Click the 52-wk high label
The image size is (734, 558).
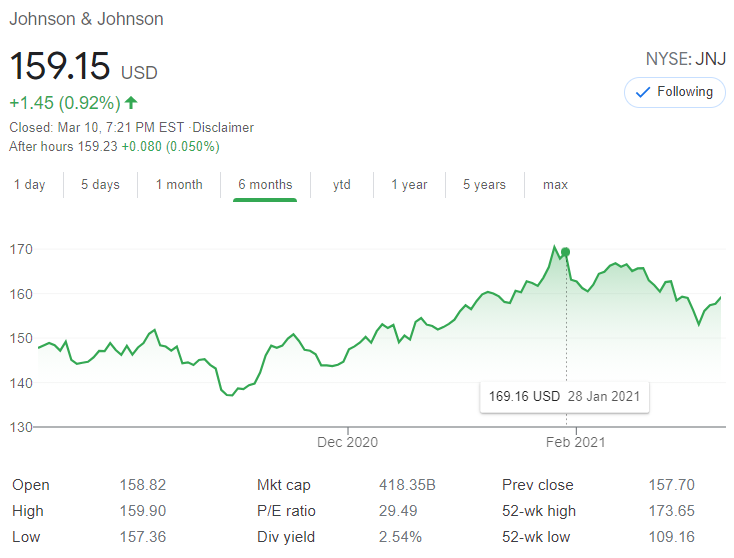click(x=539, y=511)
